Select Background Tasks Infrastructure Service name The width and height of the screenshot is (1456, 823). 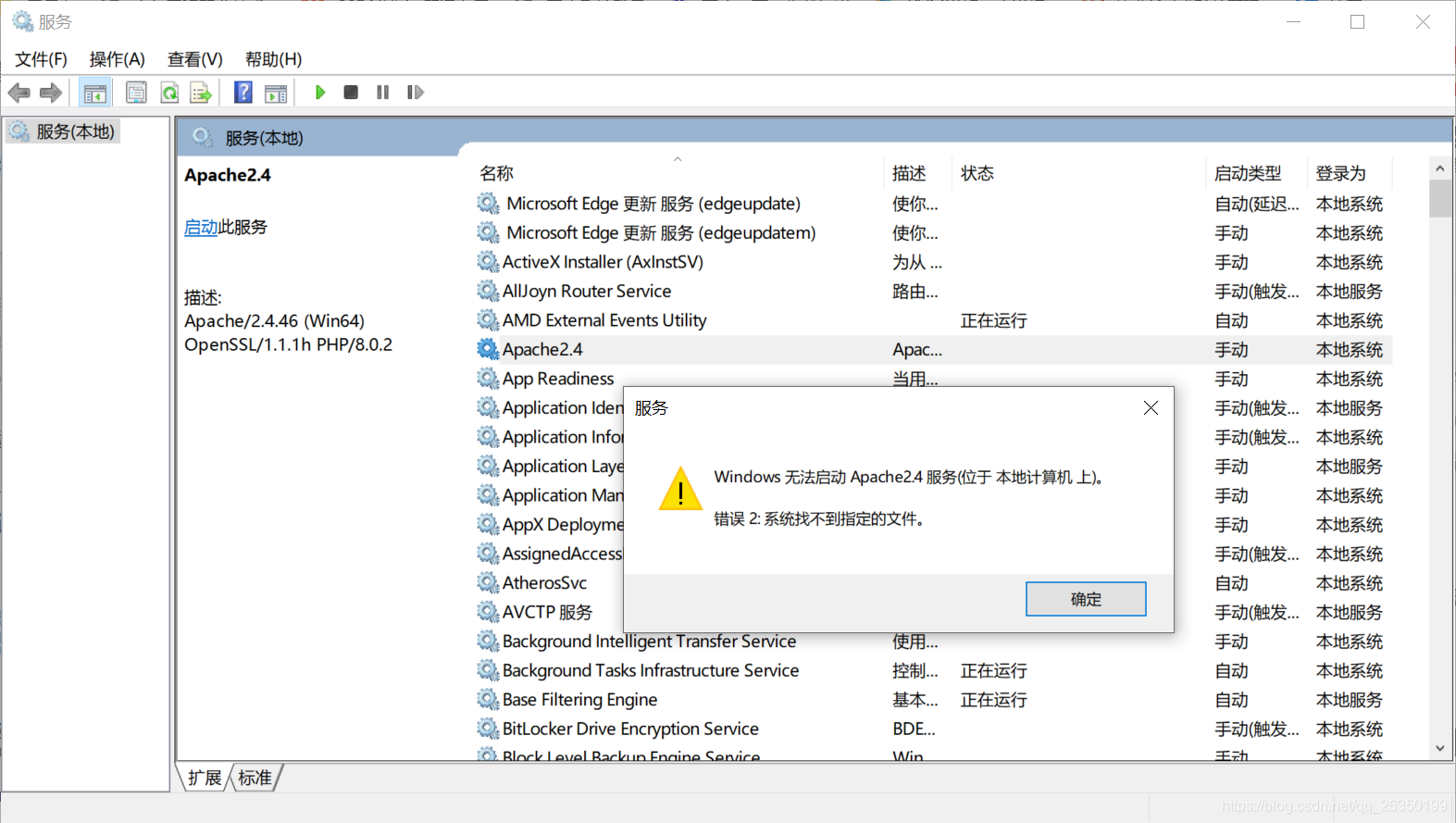pyautogui.click(x=651, y=670)
